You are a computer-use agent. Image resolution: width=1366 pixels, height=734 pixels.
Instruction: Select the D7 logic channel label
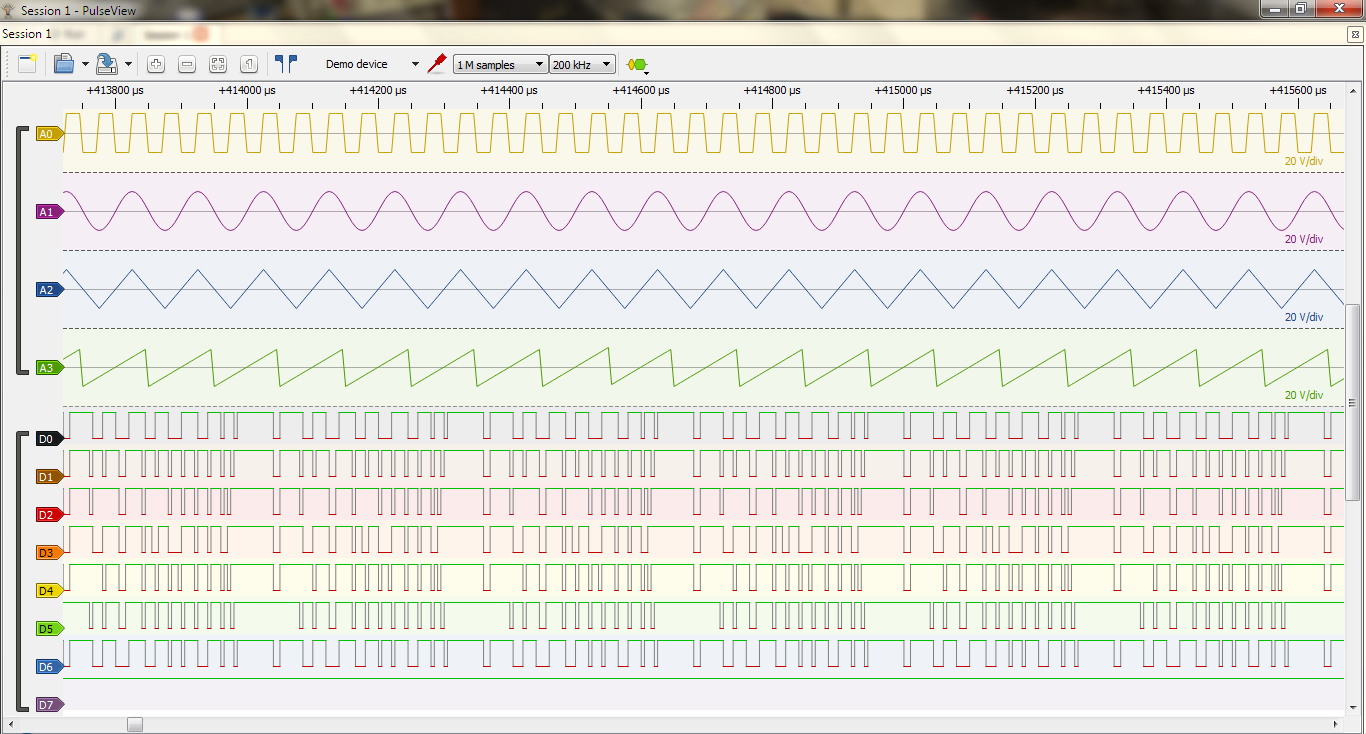49,704
